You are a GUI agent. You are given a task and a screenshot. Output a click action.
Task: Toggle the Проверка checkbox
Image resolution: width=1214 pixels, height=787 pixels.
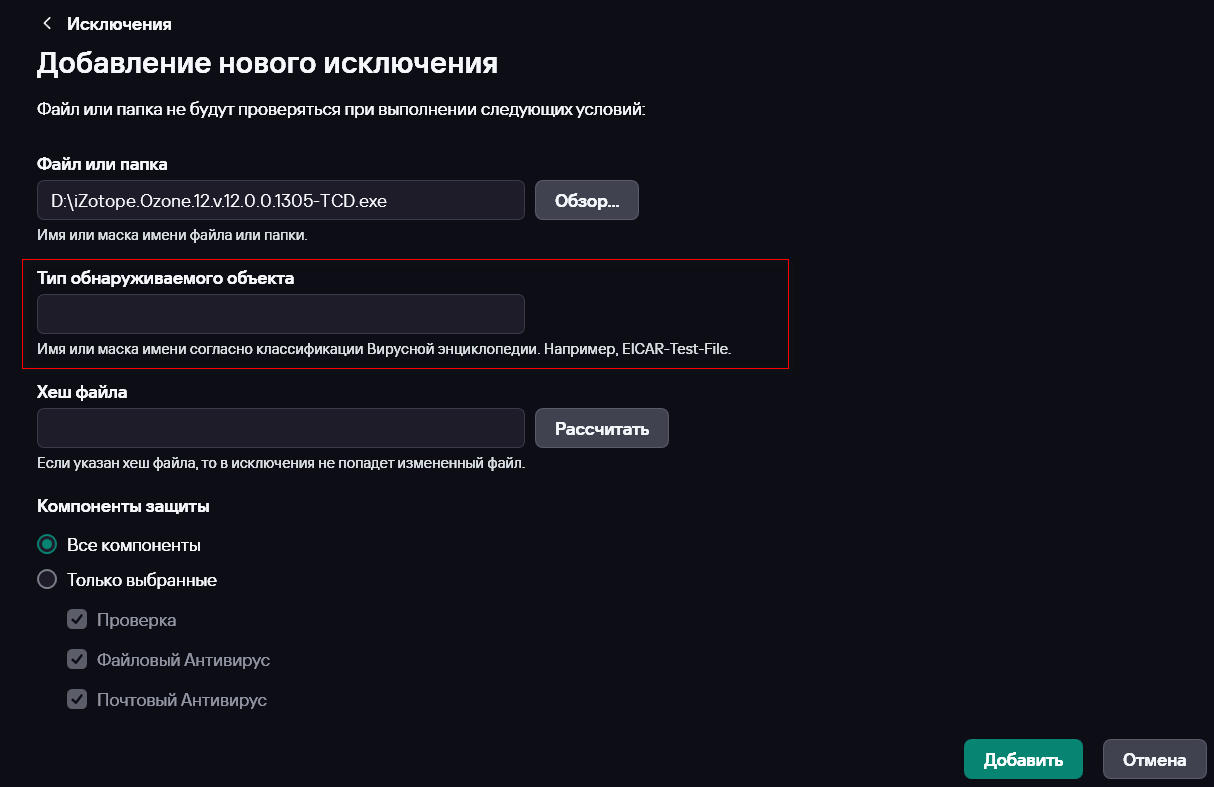click(x=77, y=620)
